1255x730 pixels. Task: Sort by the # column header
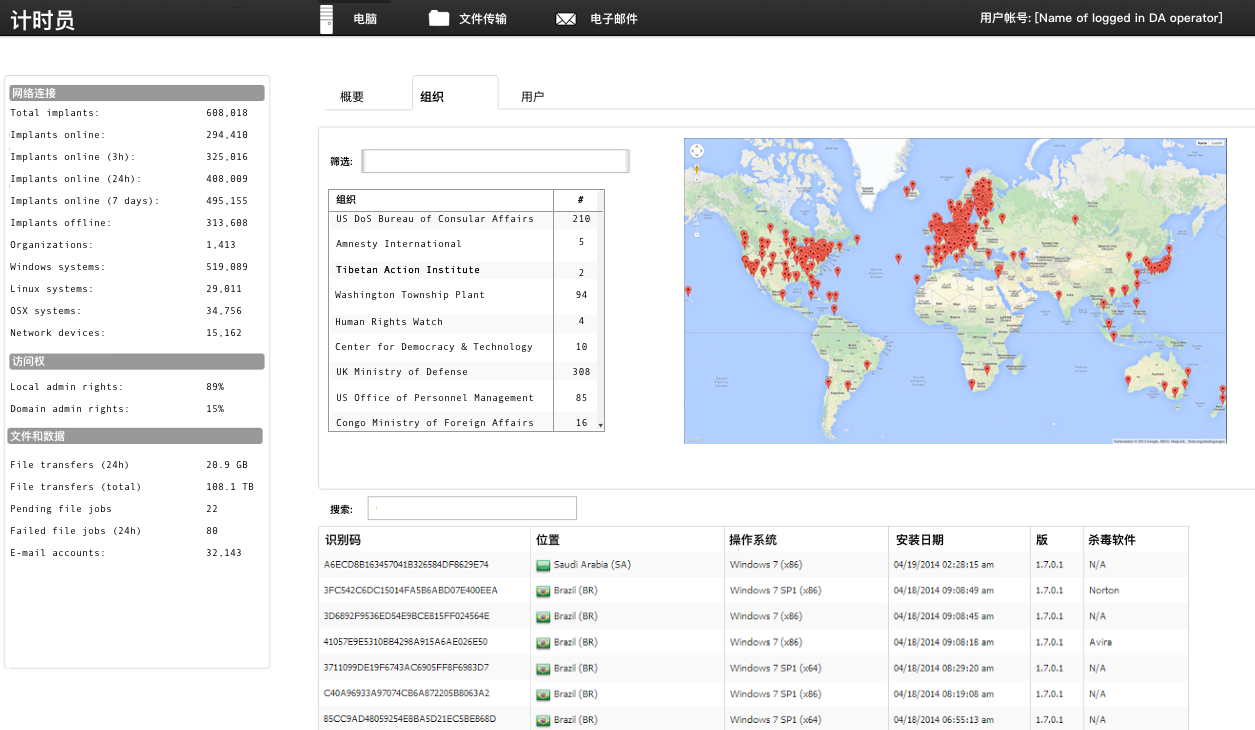580,199
